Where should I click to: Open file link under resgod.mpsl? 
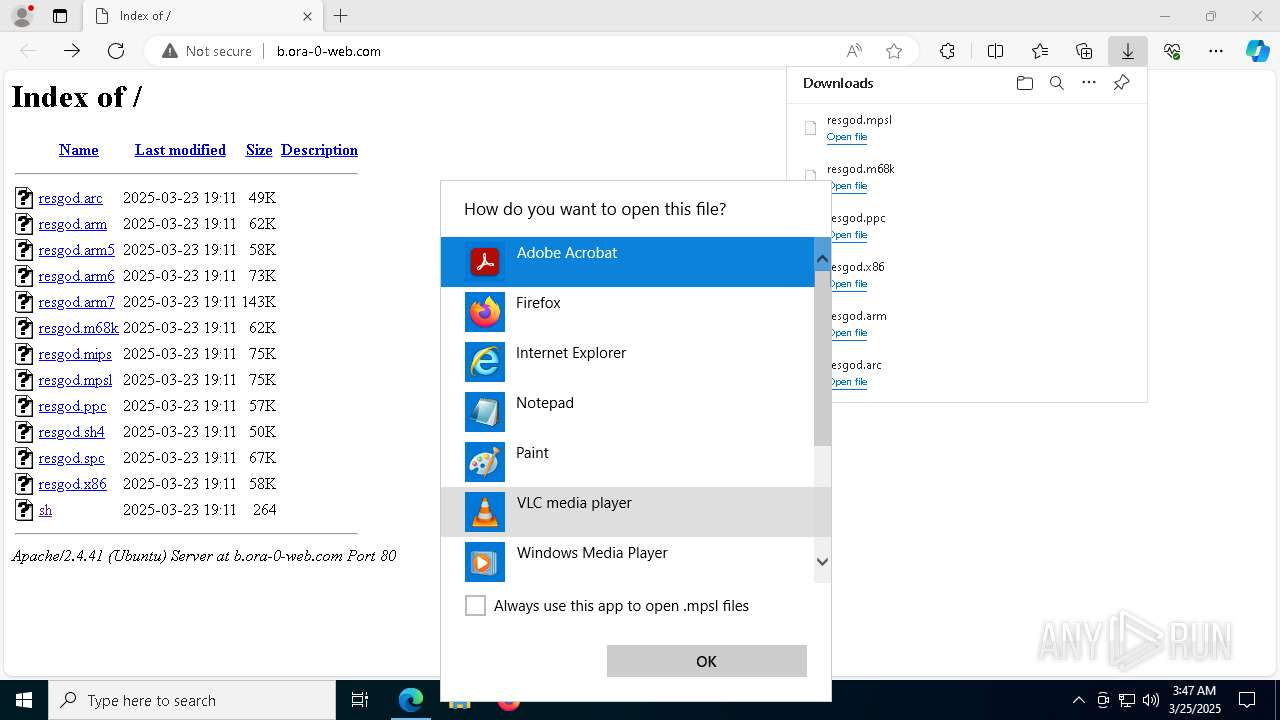pos(847,137)
